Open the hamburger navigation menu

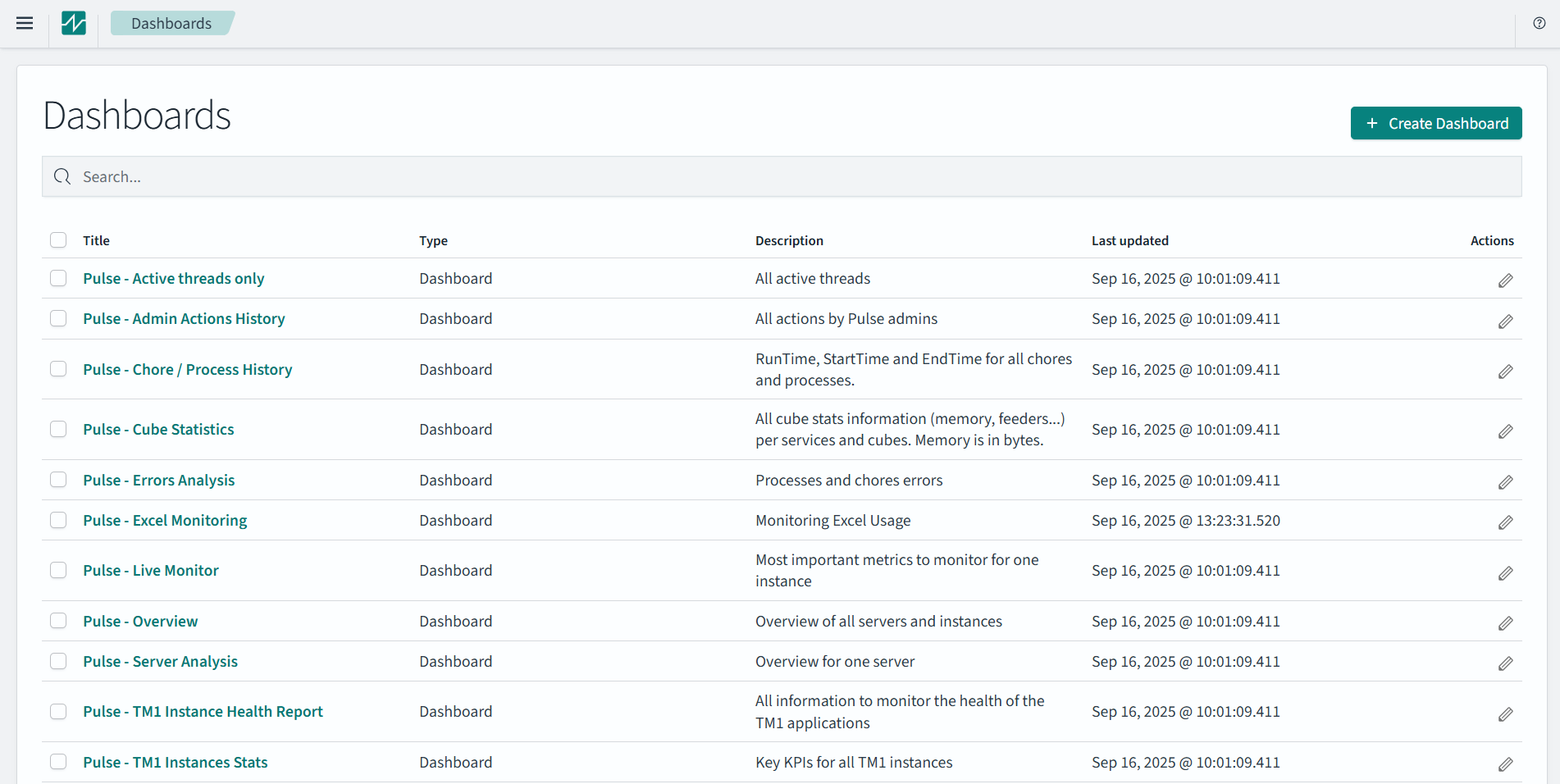click(25, 23)
